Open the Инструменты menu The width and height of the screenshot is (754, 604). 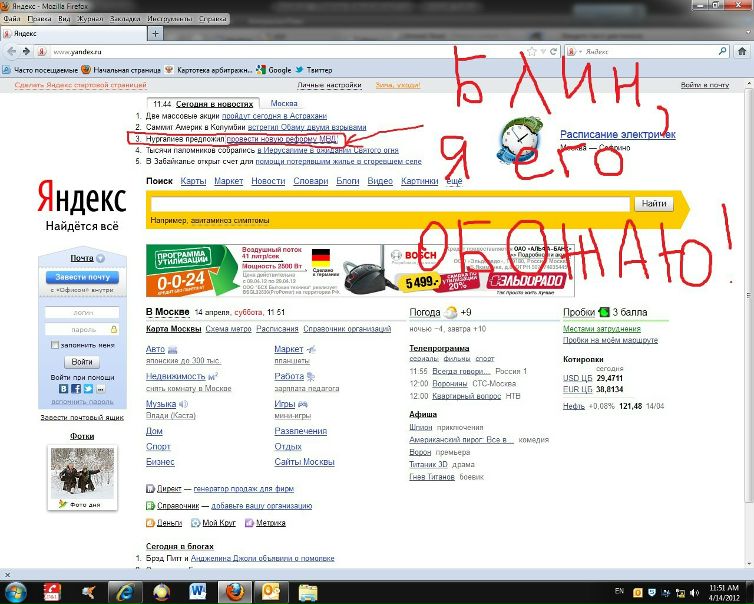[x=167, y=19]
